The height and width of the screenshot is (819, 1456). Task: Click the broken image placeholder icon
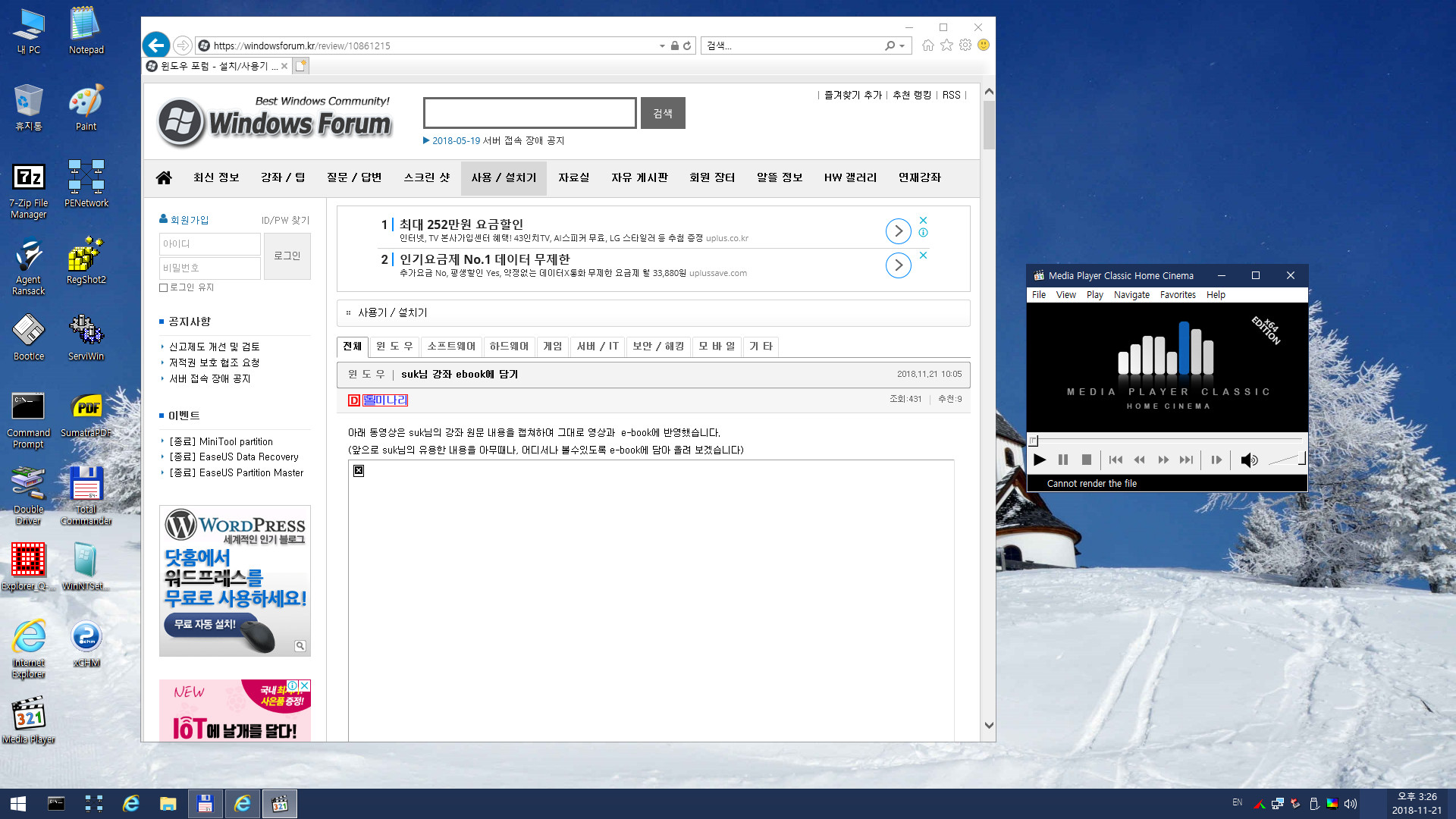[x=359, y=471]
